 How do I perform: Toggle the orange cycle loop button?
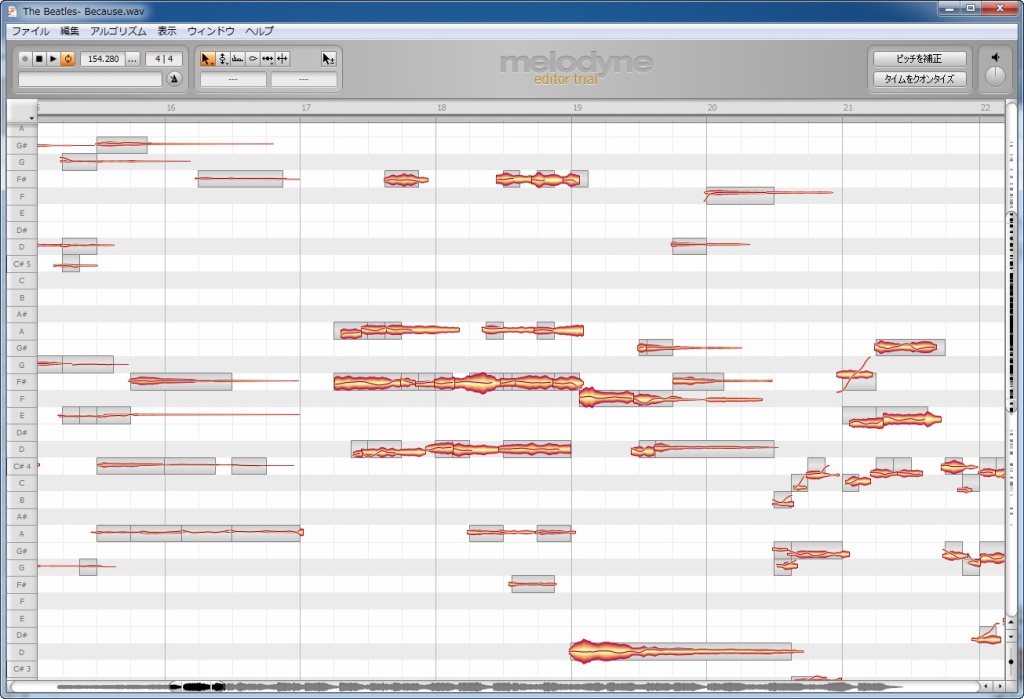pyautogui.click(x=68, y=59)
